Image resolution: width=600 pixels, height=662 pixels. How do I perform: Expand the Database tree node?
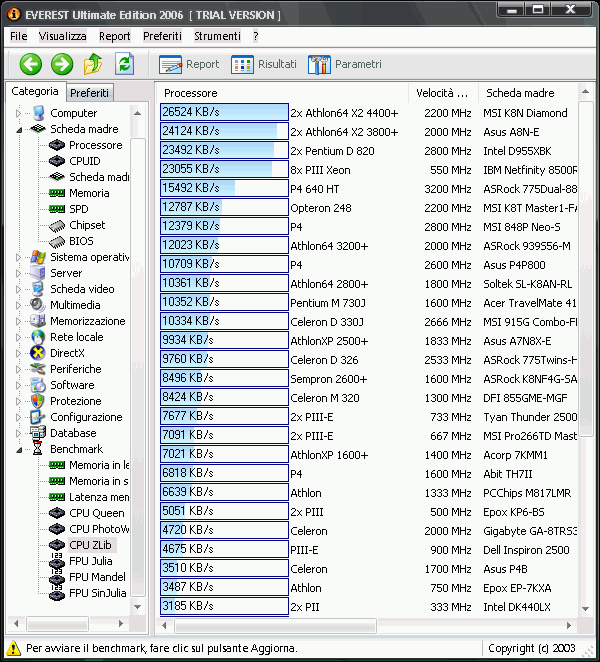(18, 433)
